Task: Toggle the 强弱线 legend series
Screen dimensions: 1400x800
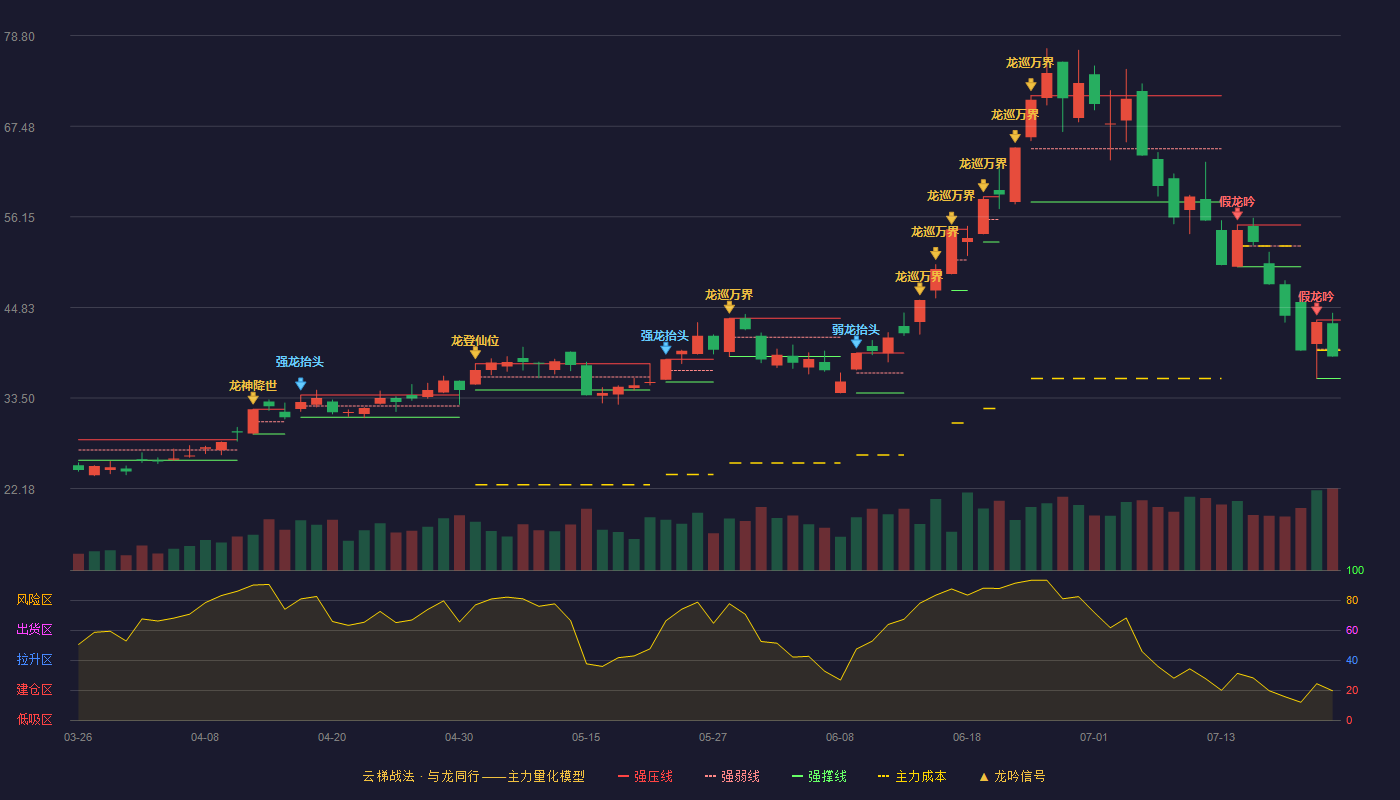Action: click(x=731, y=776)
